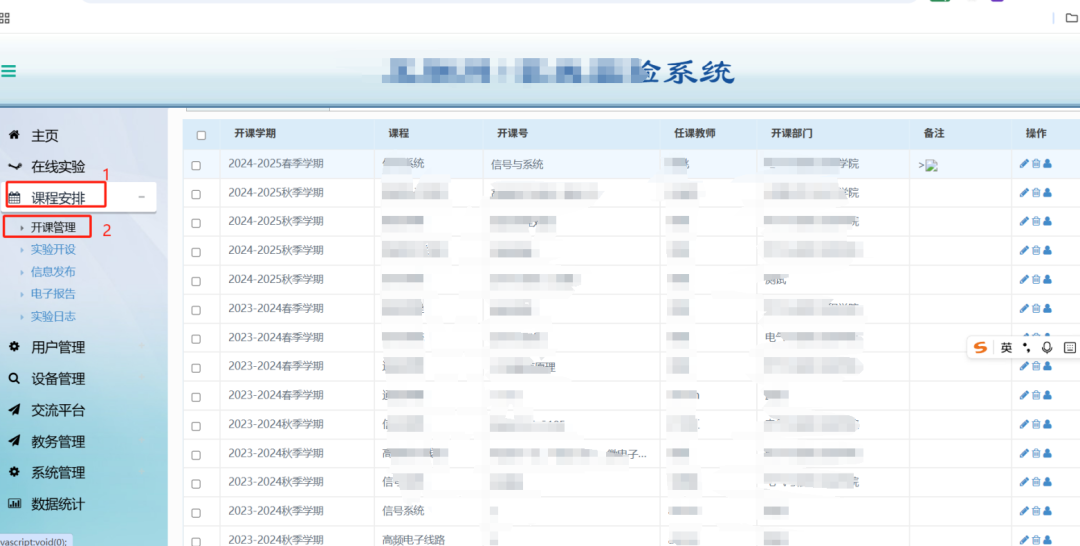Viewport: 1080px width, 546px height.
Task: Check the 2024-2025春季学期 row checkbox
Action: pos(196,166)
